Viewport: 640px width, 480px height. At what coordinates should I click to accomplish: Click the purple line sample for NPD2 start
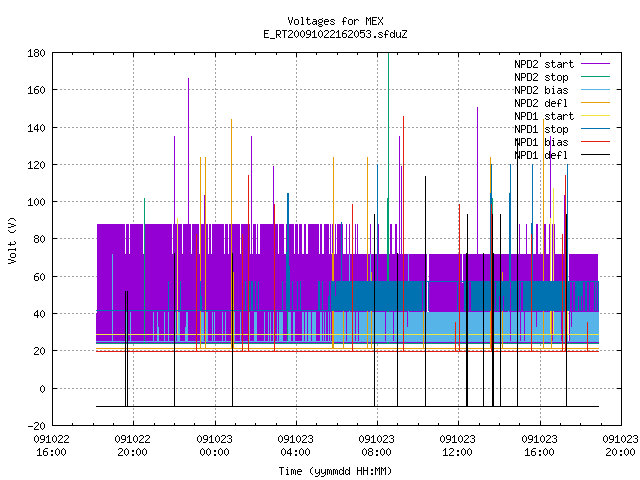596,64
